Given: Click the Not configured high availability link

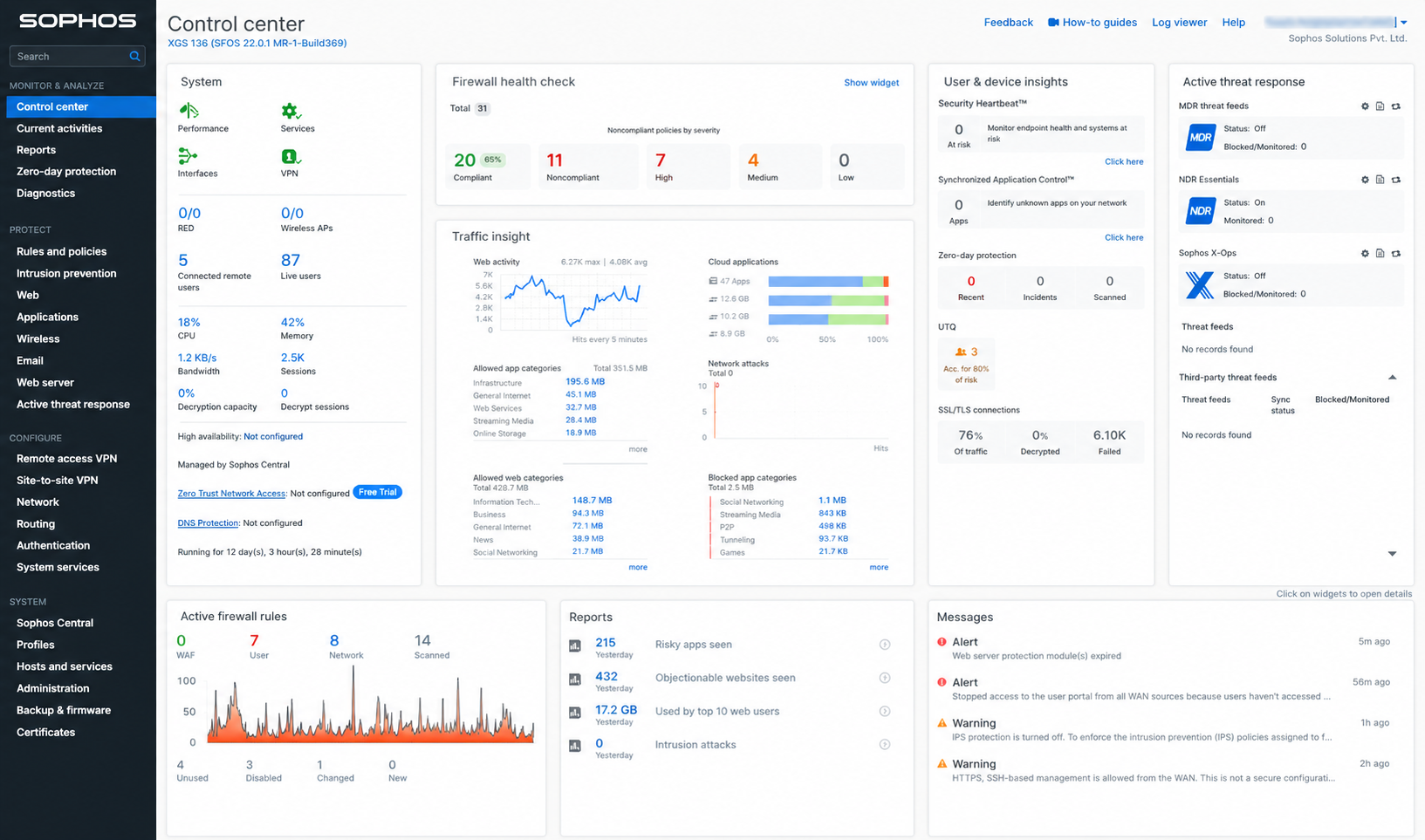Looking at the screenshot, I should [x=273, y=436].
